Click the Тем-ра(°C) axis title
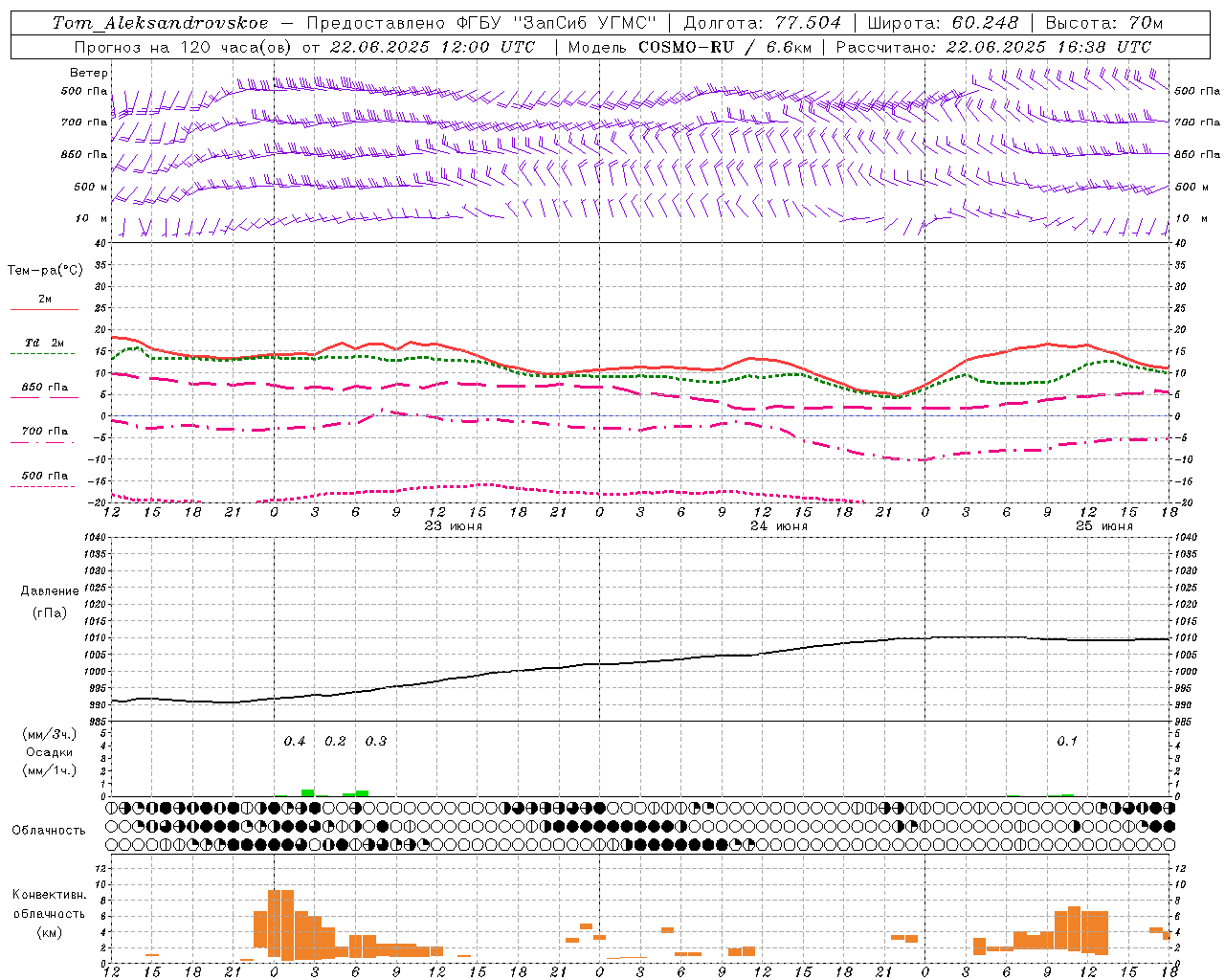This screenshot has width=1225, height=980. (45, 271)
